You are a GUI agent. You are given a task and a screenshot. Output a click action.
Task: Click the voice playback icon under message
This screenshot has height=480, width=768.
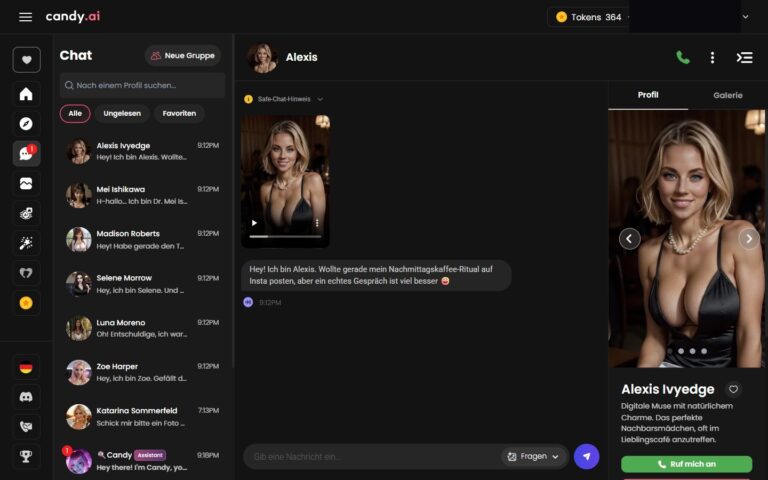pyautogui.click(x=248, y=302)
